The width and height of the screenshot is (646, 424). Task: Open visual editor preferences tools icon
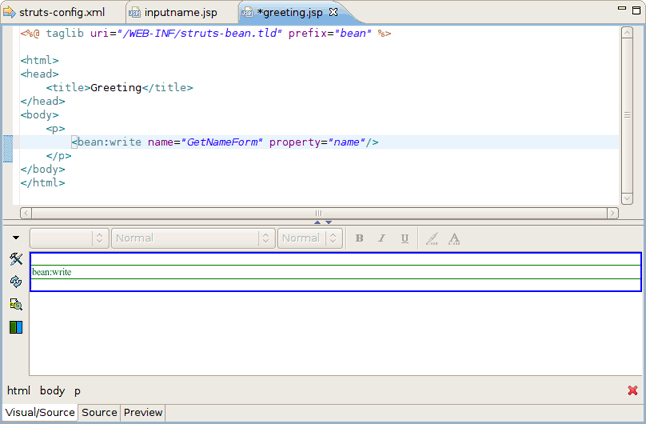point(16,259)
